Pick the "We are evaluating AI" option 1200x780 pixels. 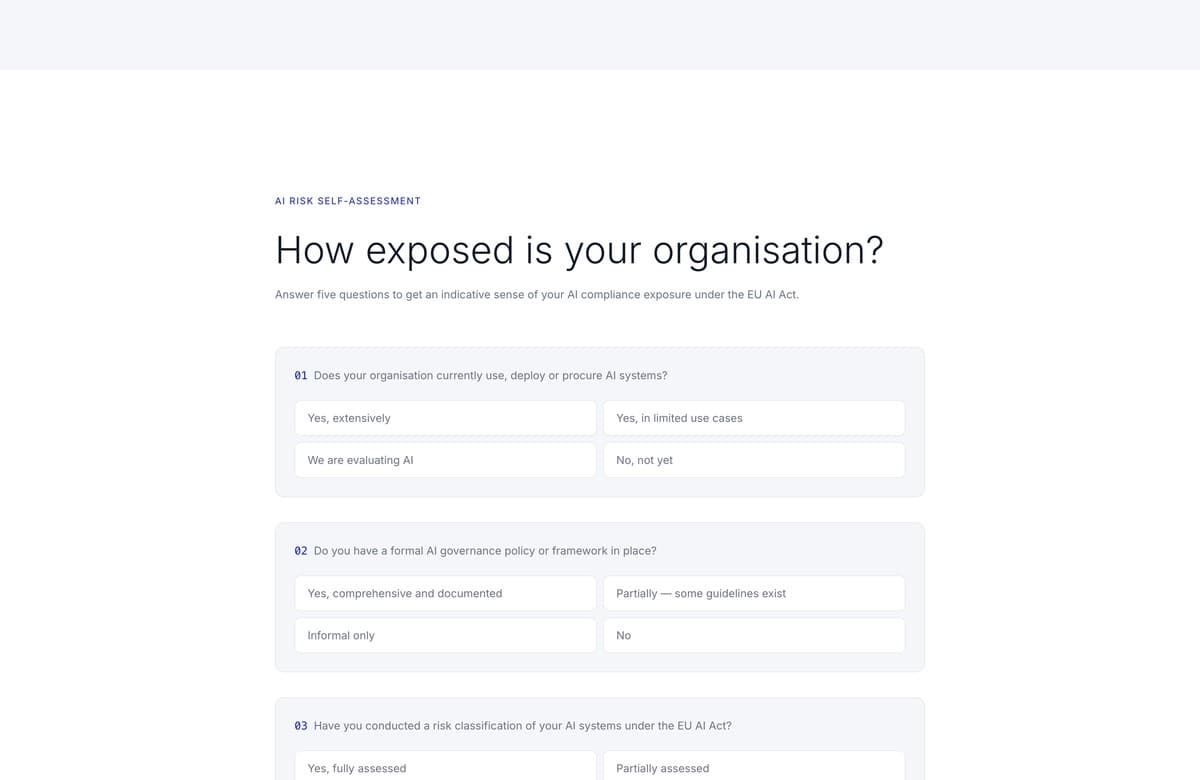pos(445,460)
